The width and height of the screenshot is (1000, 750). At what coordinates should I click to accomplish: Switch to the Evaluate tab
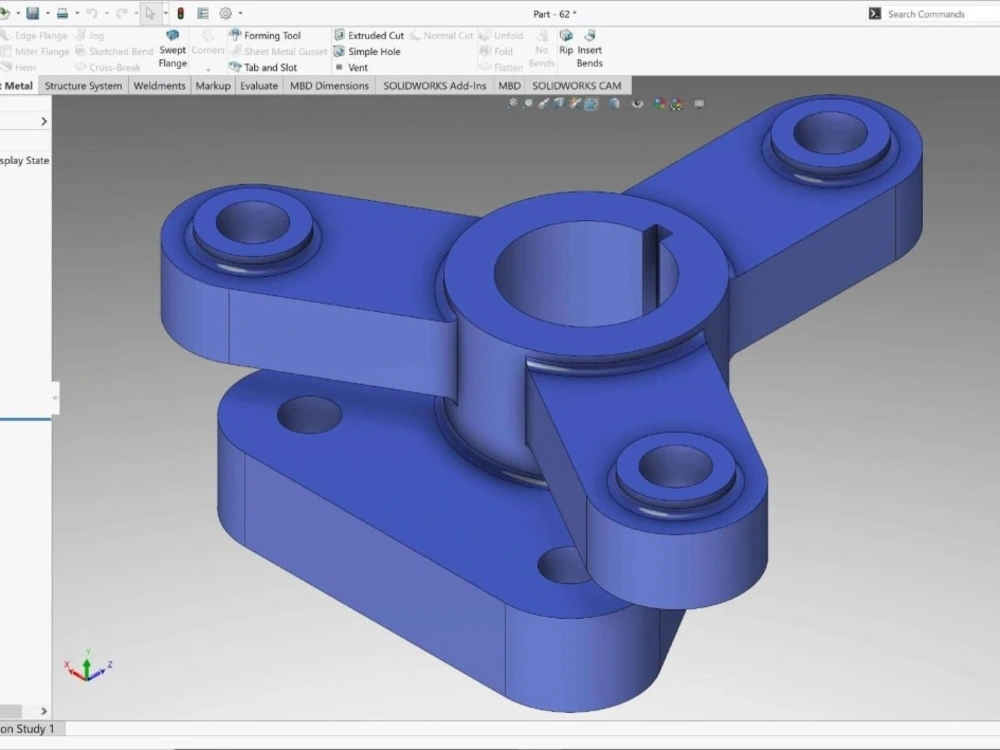point(259,85)
